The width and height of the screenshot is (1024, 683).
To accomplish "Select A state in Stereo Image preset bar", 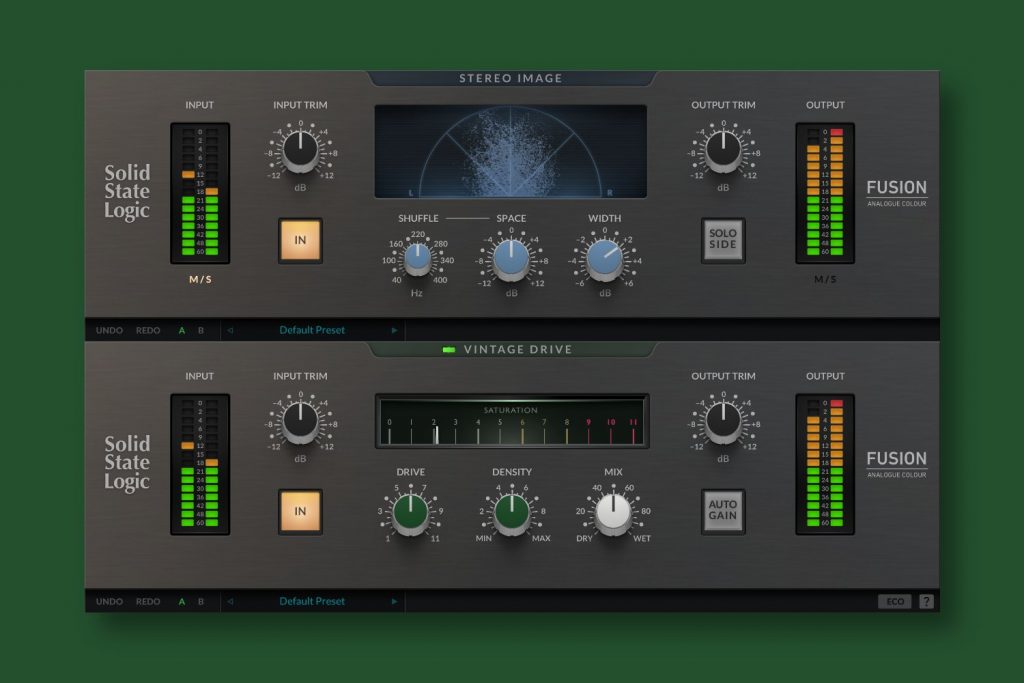I will point(182,330).
